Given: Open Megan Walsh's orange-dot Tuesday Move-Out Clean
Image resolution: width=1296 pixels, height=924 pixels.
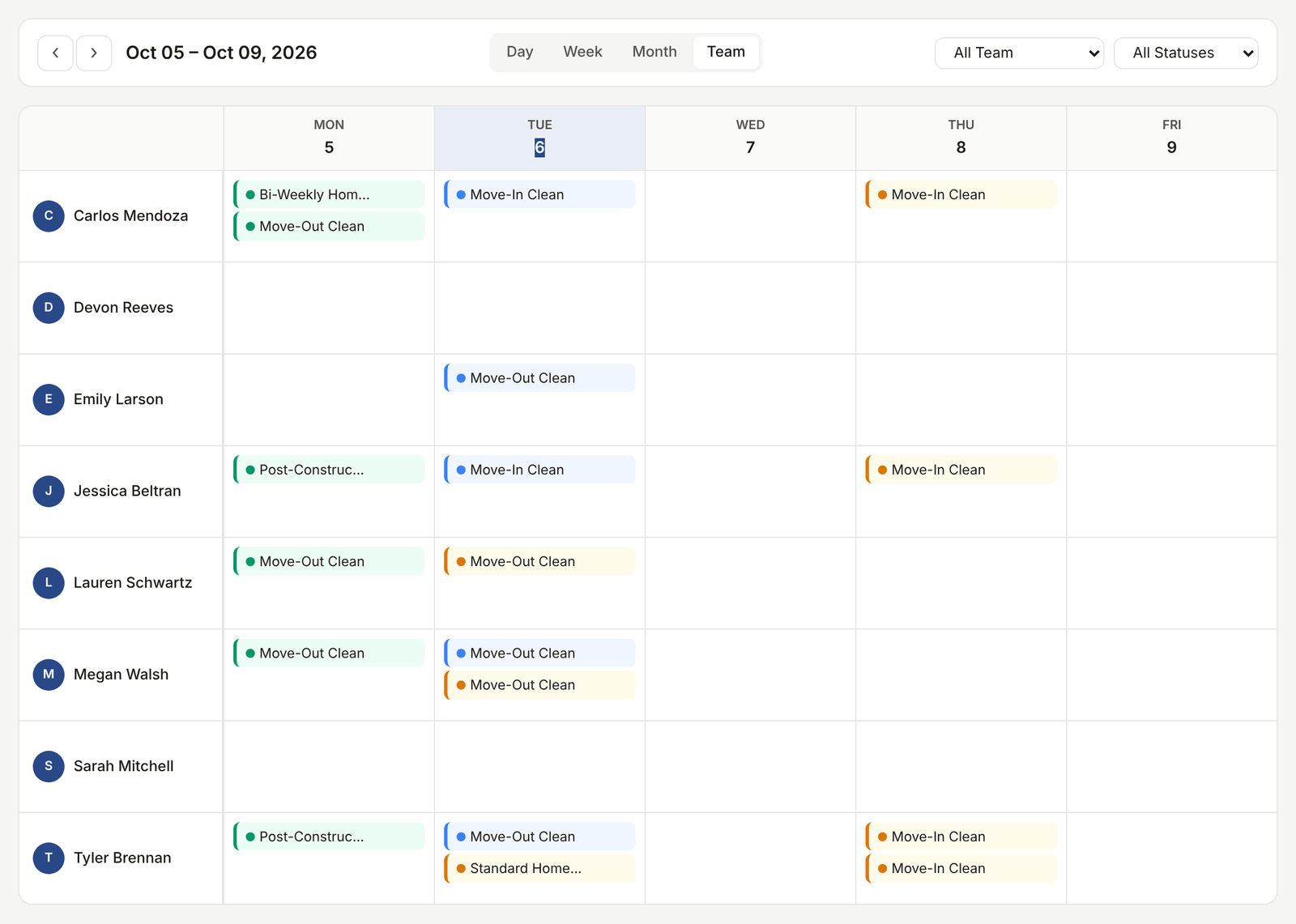Looking at the screenshot, I should tap(539, 685).
